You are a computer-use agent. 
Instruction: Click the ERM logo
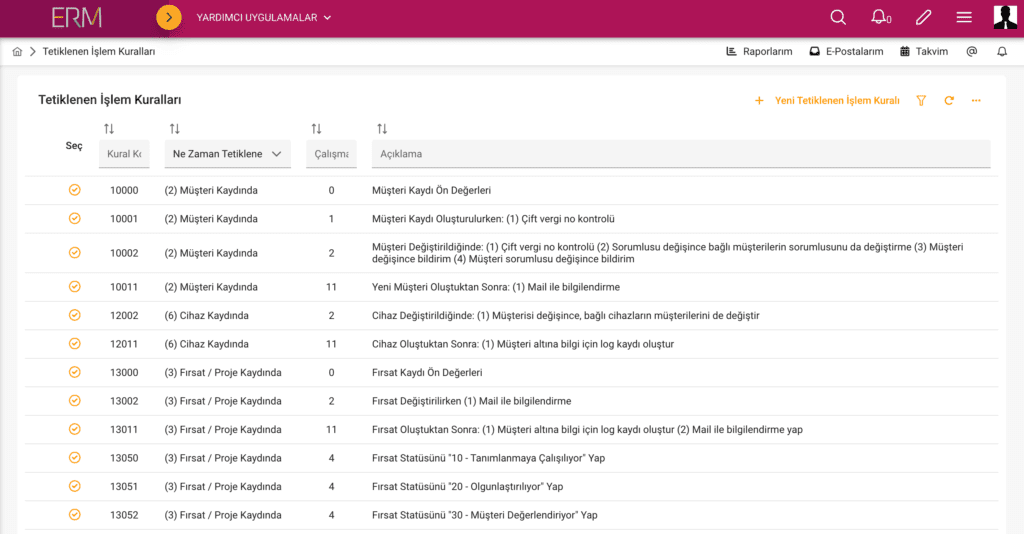[x=77, y=18]
